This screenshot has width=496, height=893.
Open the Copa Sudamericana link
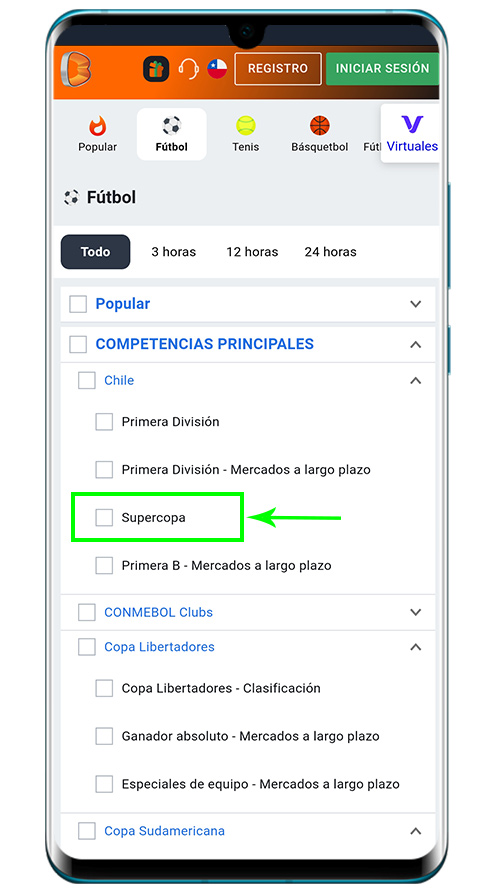[165, 831]
